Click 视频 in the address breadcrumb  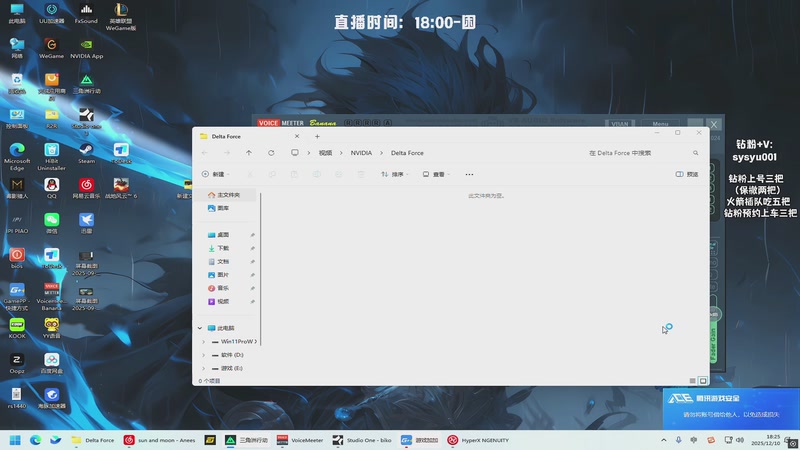pyautogui.click(x=326, y=153)
